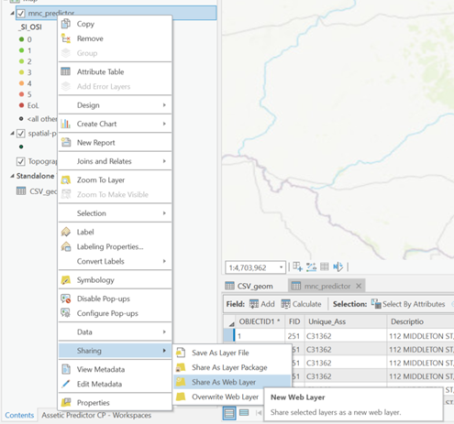This screenshot has height=424, width=454.
Task: Open table options menu at header corner
Action: (x=231, y=323)
